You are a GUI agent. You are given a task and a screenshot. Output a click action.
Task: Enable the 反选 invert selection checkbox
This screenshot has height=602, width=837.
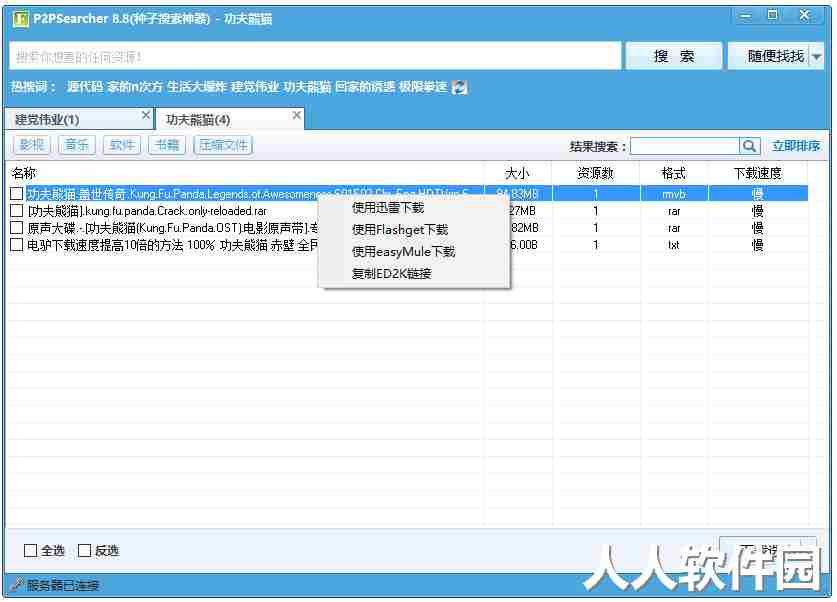[x=84, y=550]
